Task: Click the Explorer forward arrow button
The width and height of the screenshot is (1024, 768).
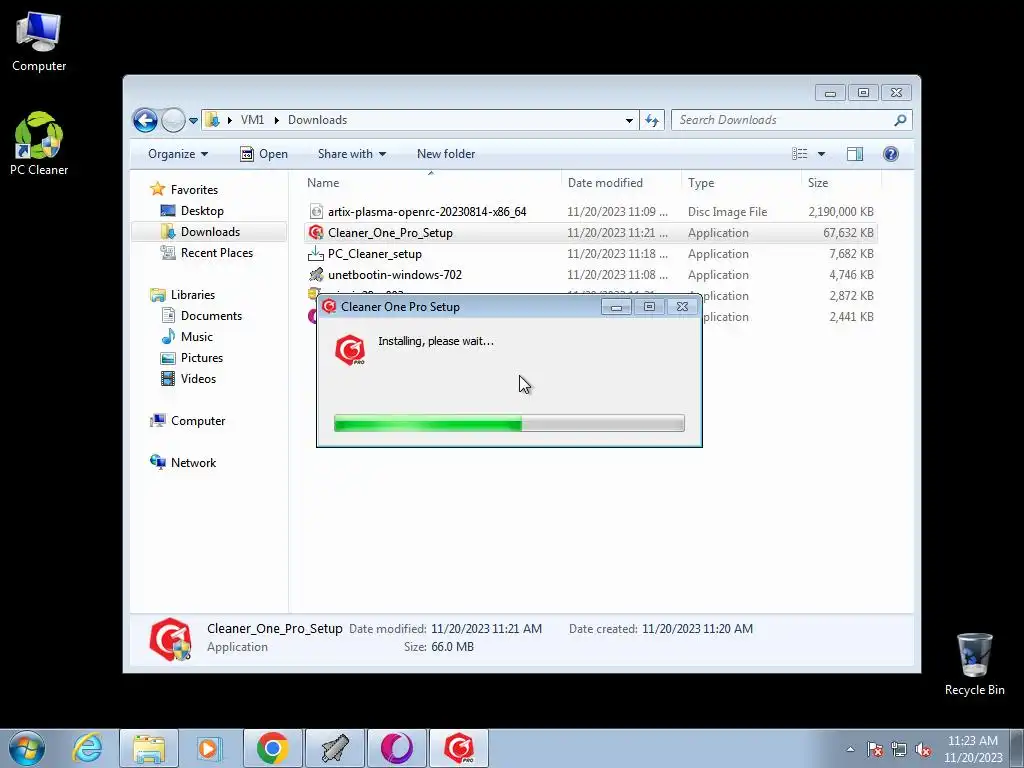Action: tap(173, 120)
